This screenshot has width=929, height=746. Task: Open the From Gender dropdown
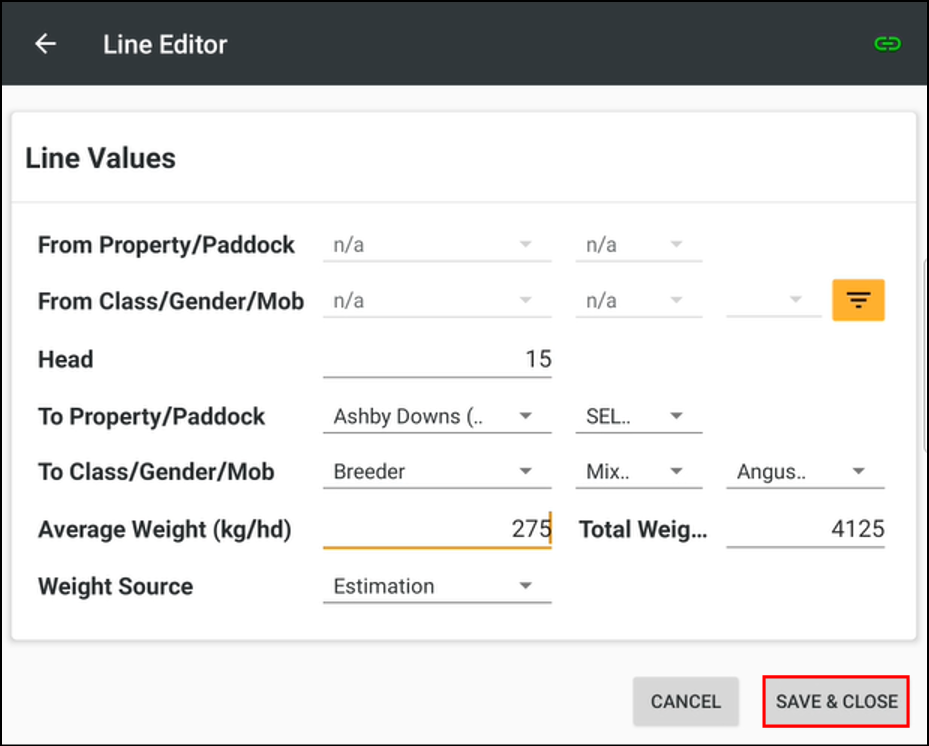638,301
